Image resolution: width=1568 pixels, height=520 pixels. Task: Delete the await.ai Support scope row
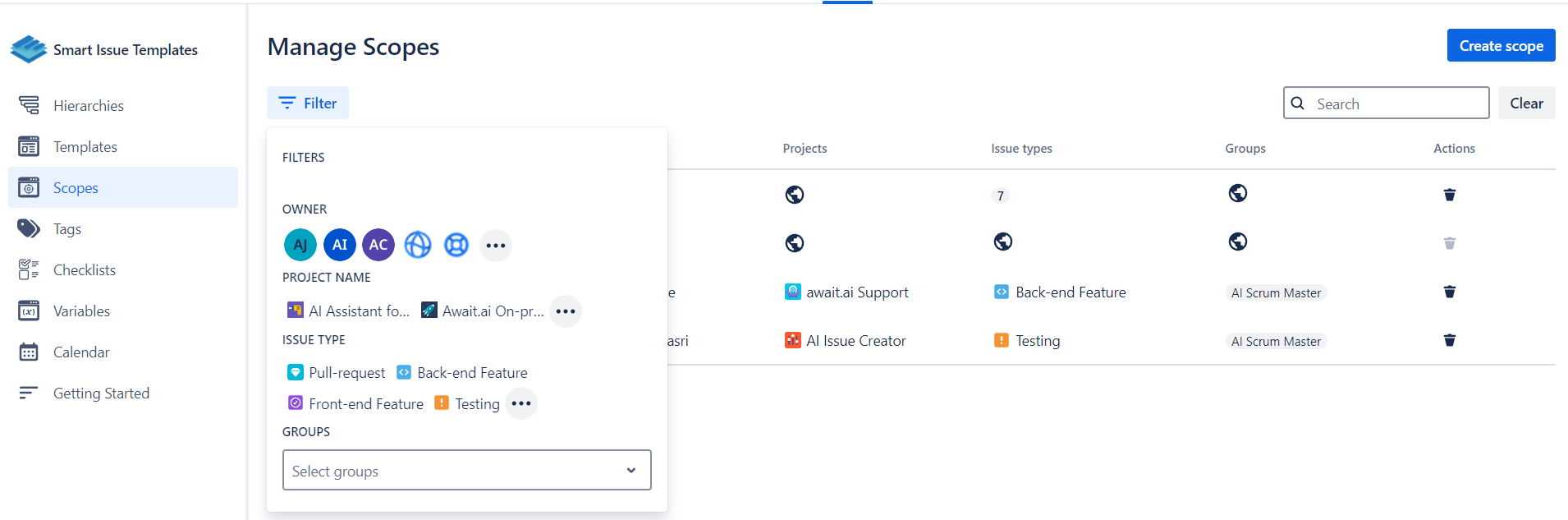click(1449, 292)
